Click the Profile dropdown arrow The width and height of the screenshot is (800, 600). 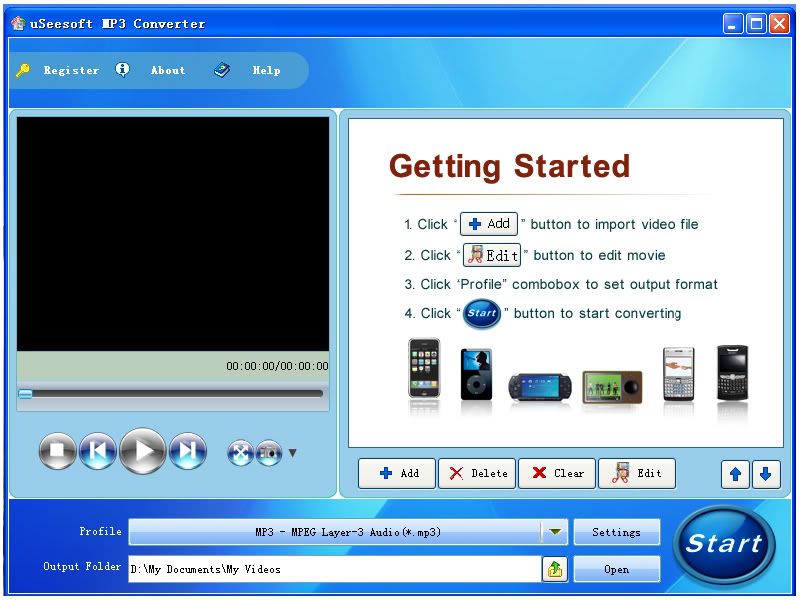[555, 532]
